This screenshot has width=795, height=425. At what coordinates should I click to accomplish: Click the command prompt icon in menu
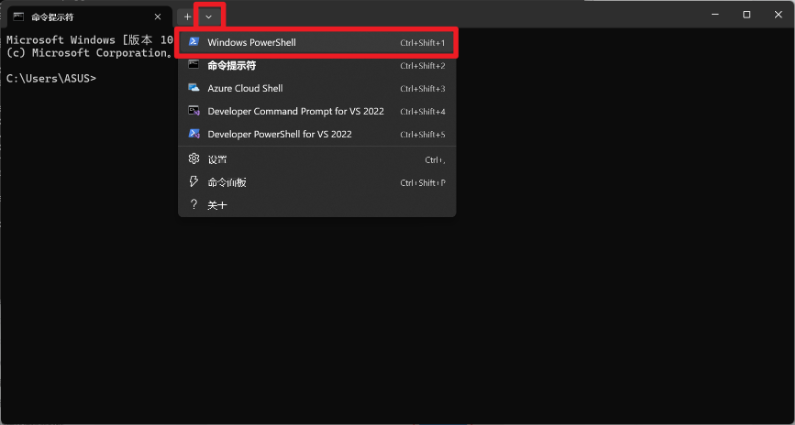coord(194,64)
